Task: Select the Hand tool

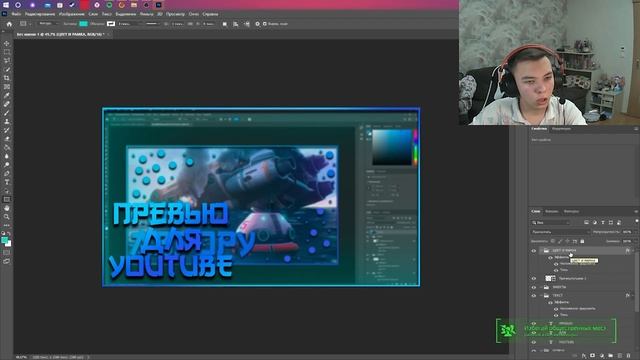Action: 7,208
